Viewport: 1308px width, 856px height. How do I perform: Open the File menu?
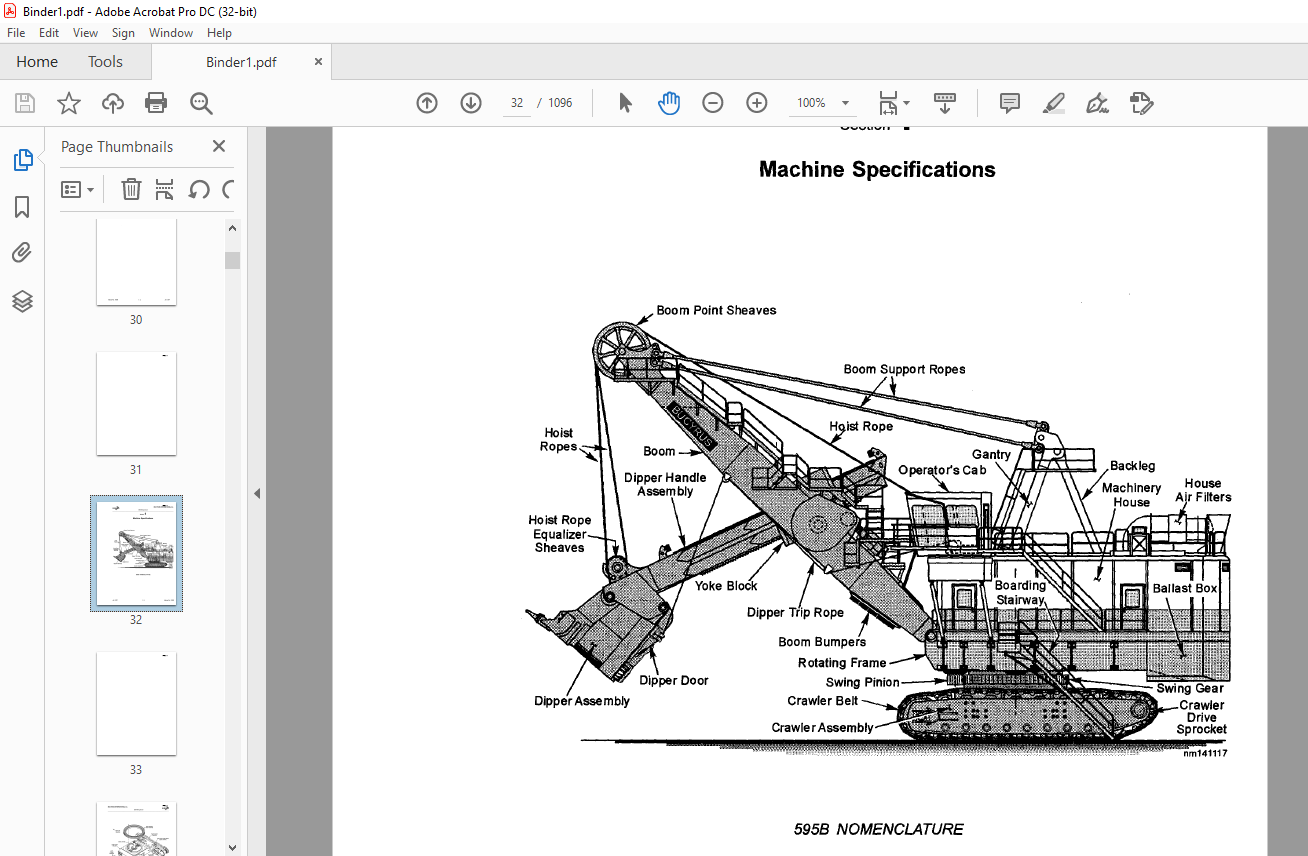click(x=16, y=33)
